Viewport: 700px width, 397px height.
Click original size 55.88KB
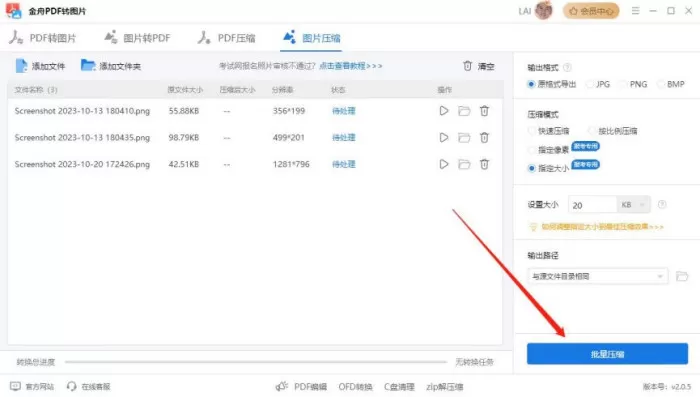pyautogui.click(x=183, y=111)
